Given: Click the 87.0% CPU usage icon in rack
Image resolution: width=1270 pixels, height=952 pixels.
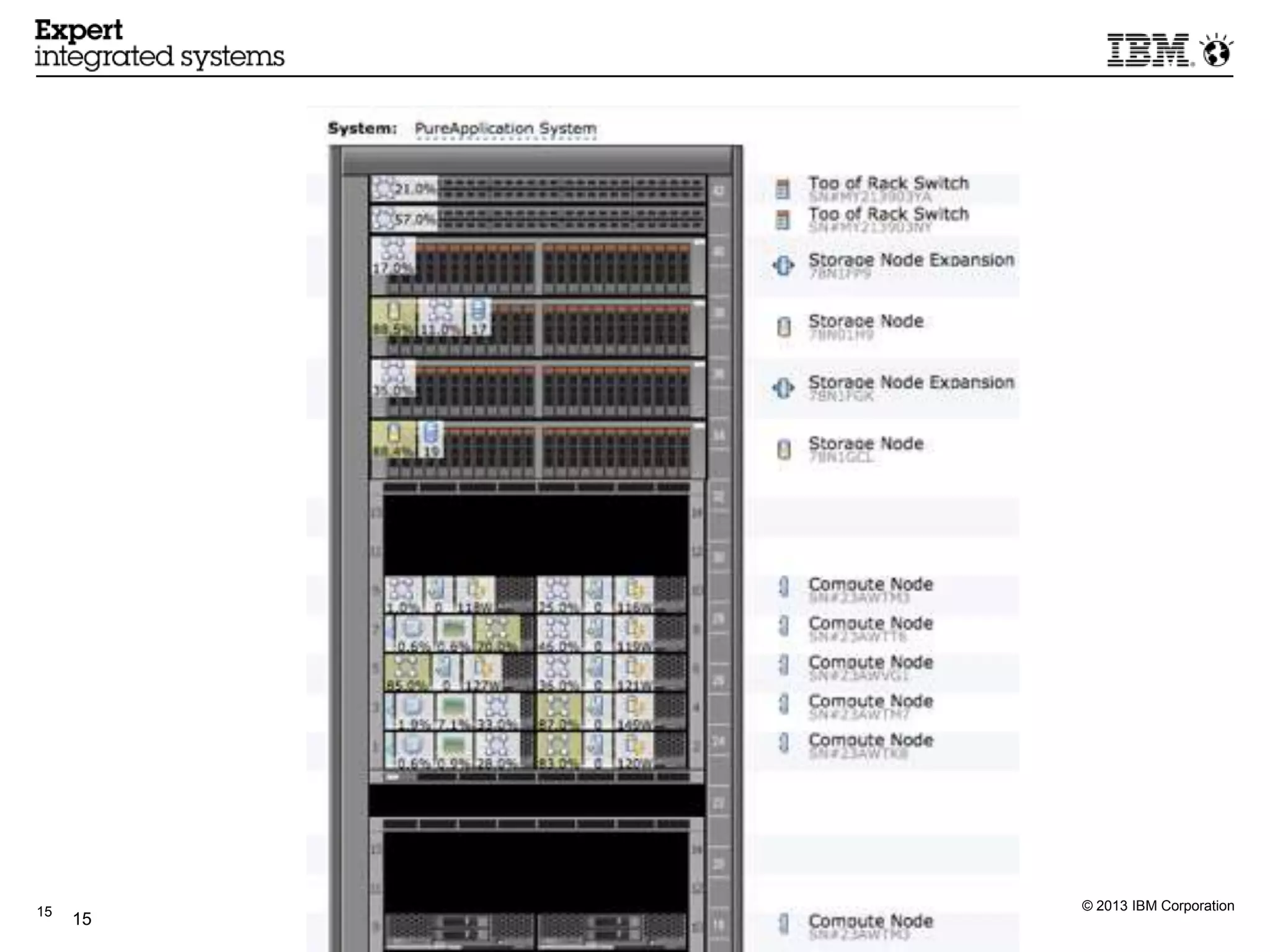Looking at the screenshot, I should tap(557, 711).
